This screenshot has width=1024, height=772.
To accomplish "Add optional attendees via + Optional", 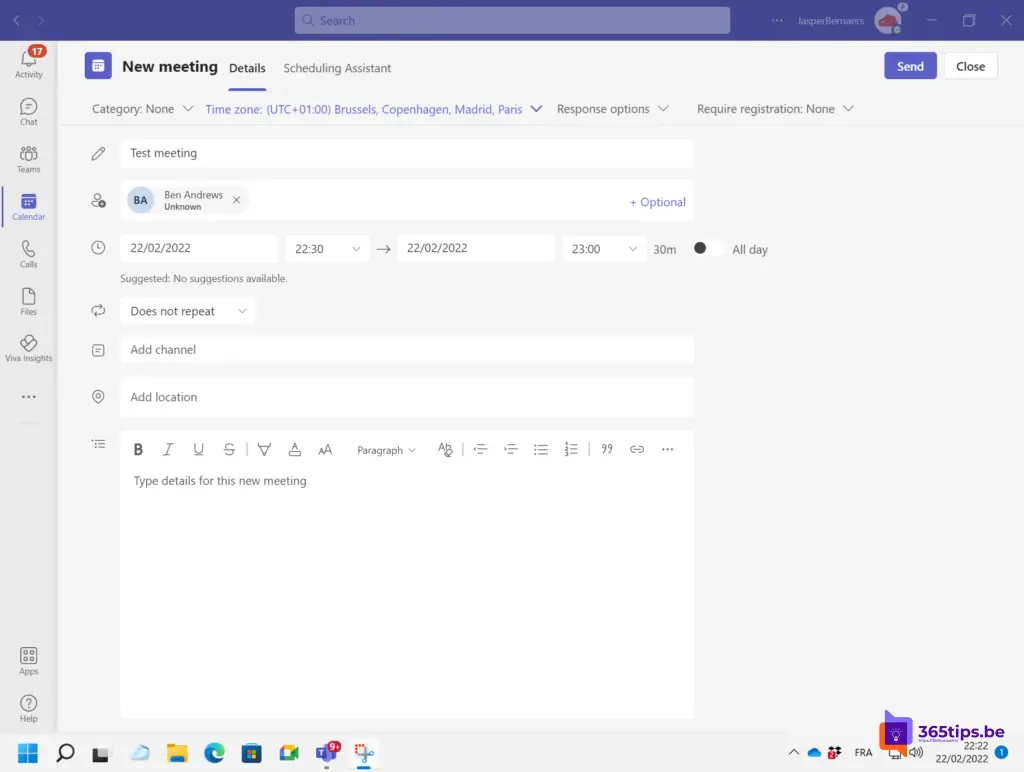I will point(657,202).
